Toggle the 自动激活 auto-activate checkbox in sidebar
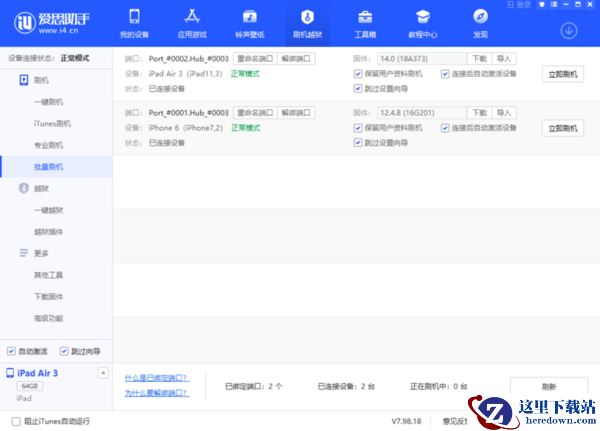 coord(11,351)
